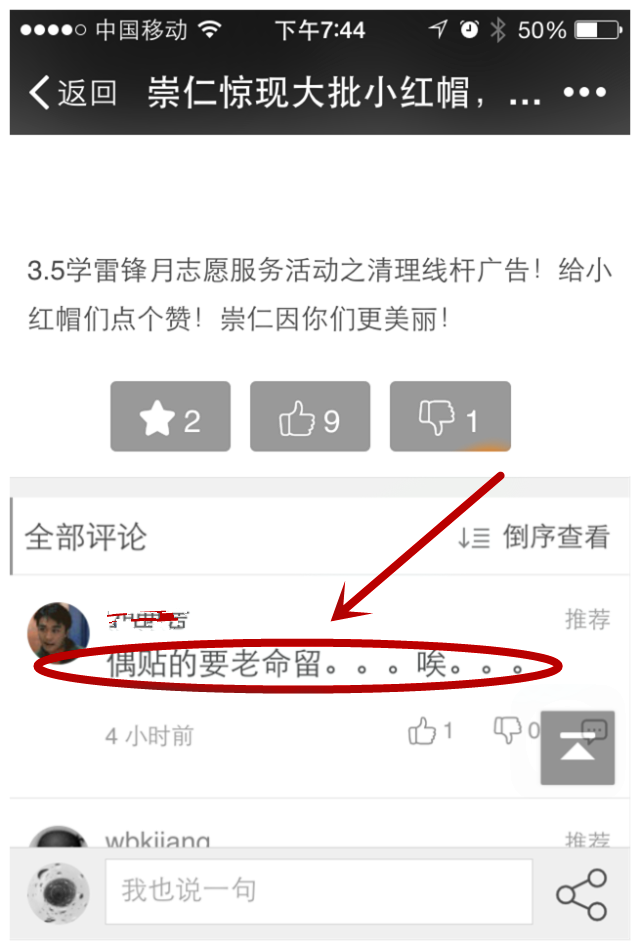Tap your own avatar beside comment box
Image resolution: width=640 pixels, height=950 pixels.
58,893
